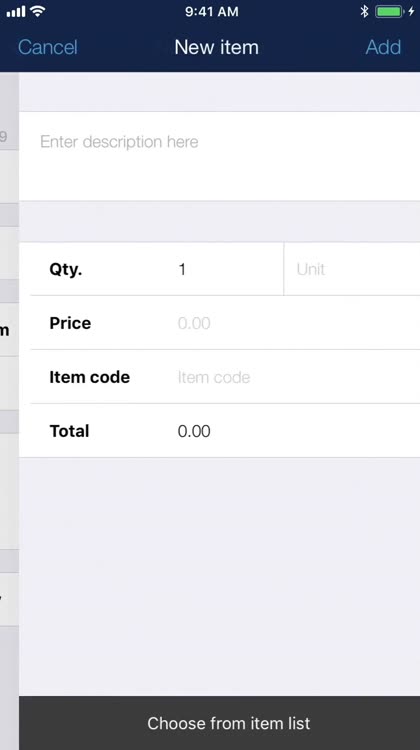Tap the description text field
The width and height of the screenshot is (420, 750).
click(220, 156)
